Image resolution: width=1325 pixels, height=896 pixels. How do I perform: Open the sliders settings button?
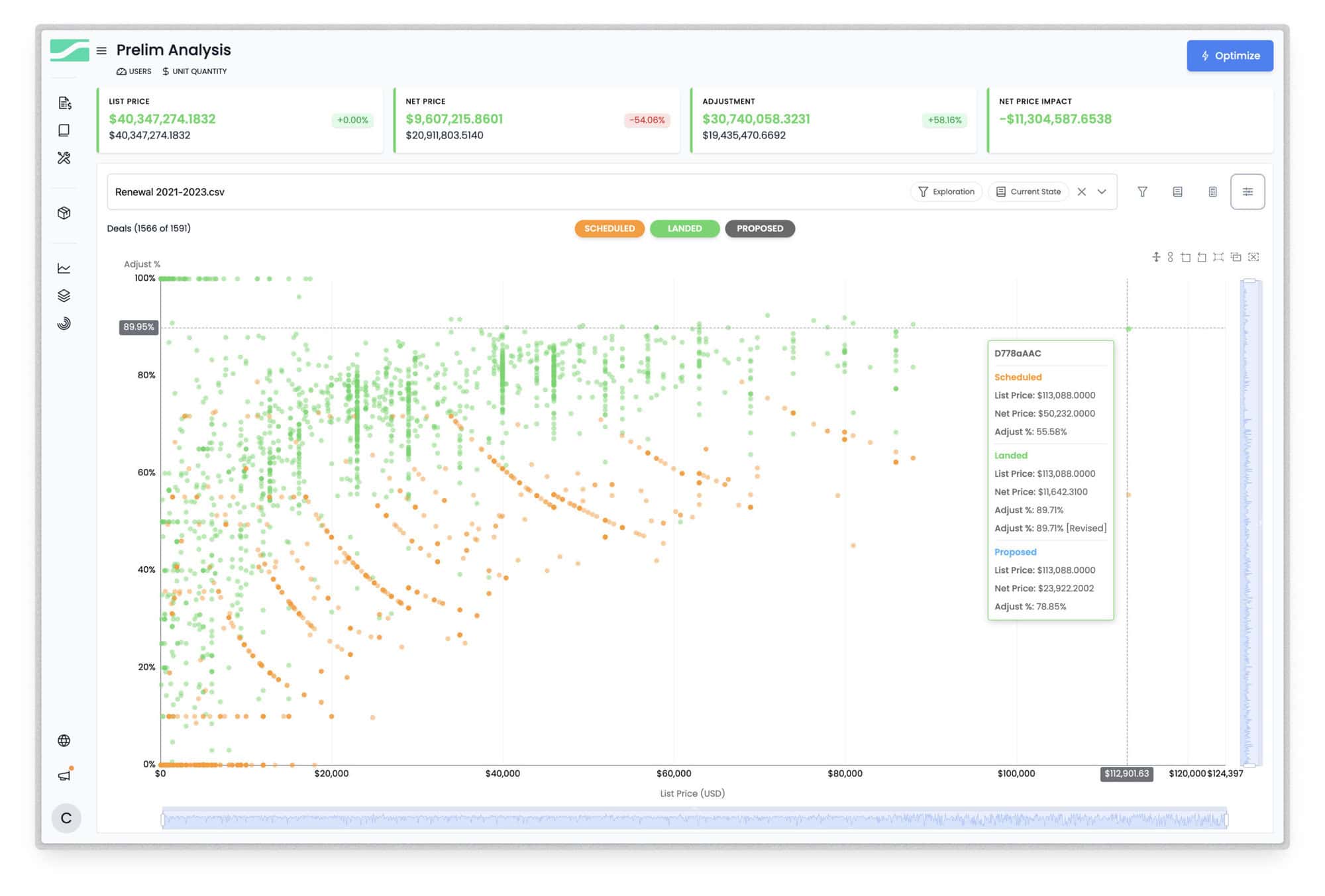coord(1247,191)
